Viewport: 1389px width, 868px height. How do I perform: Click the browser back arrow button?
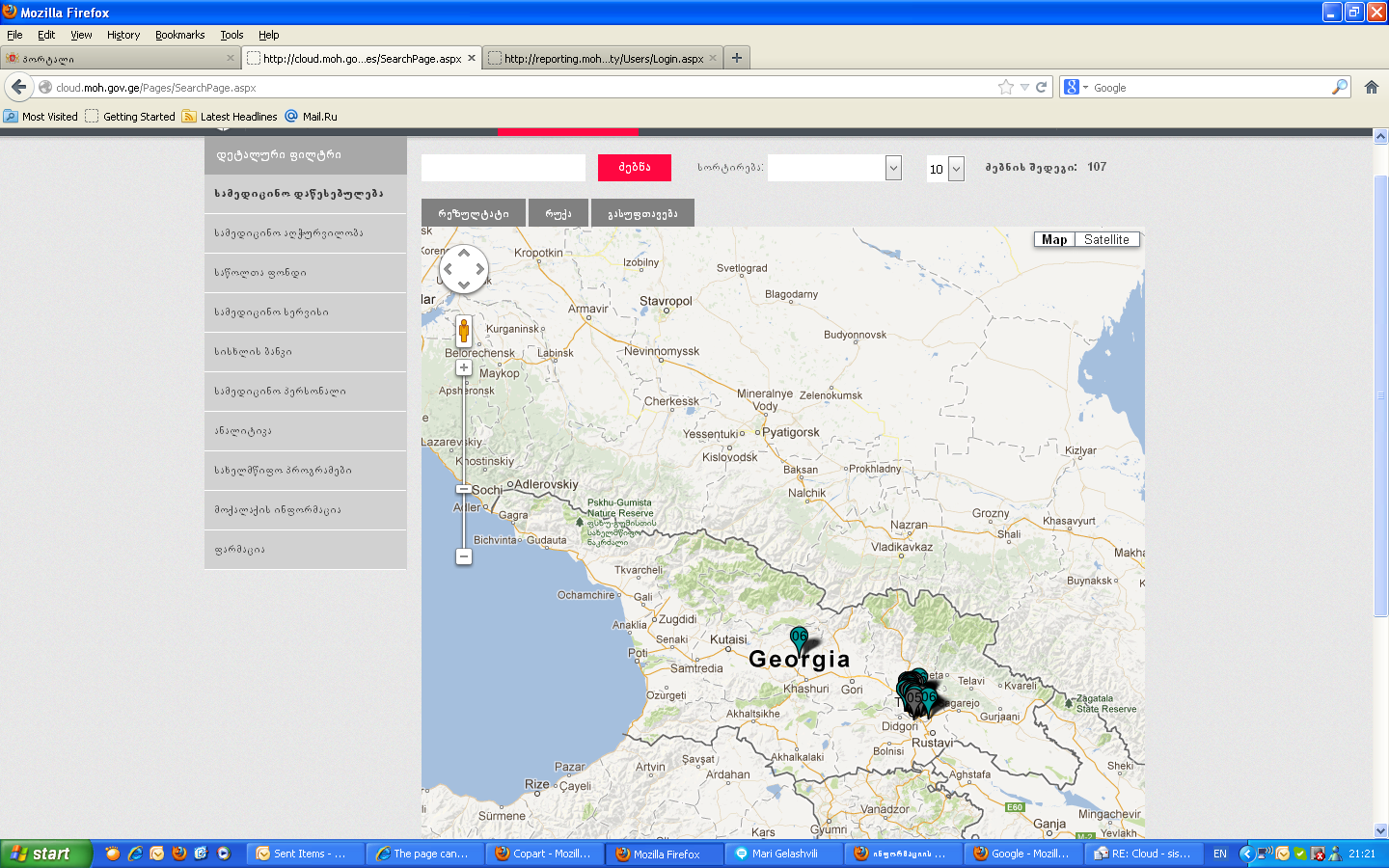(x=19, y=87)
